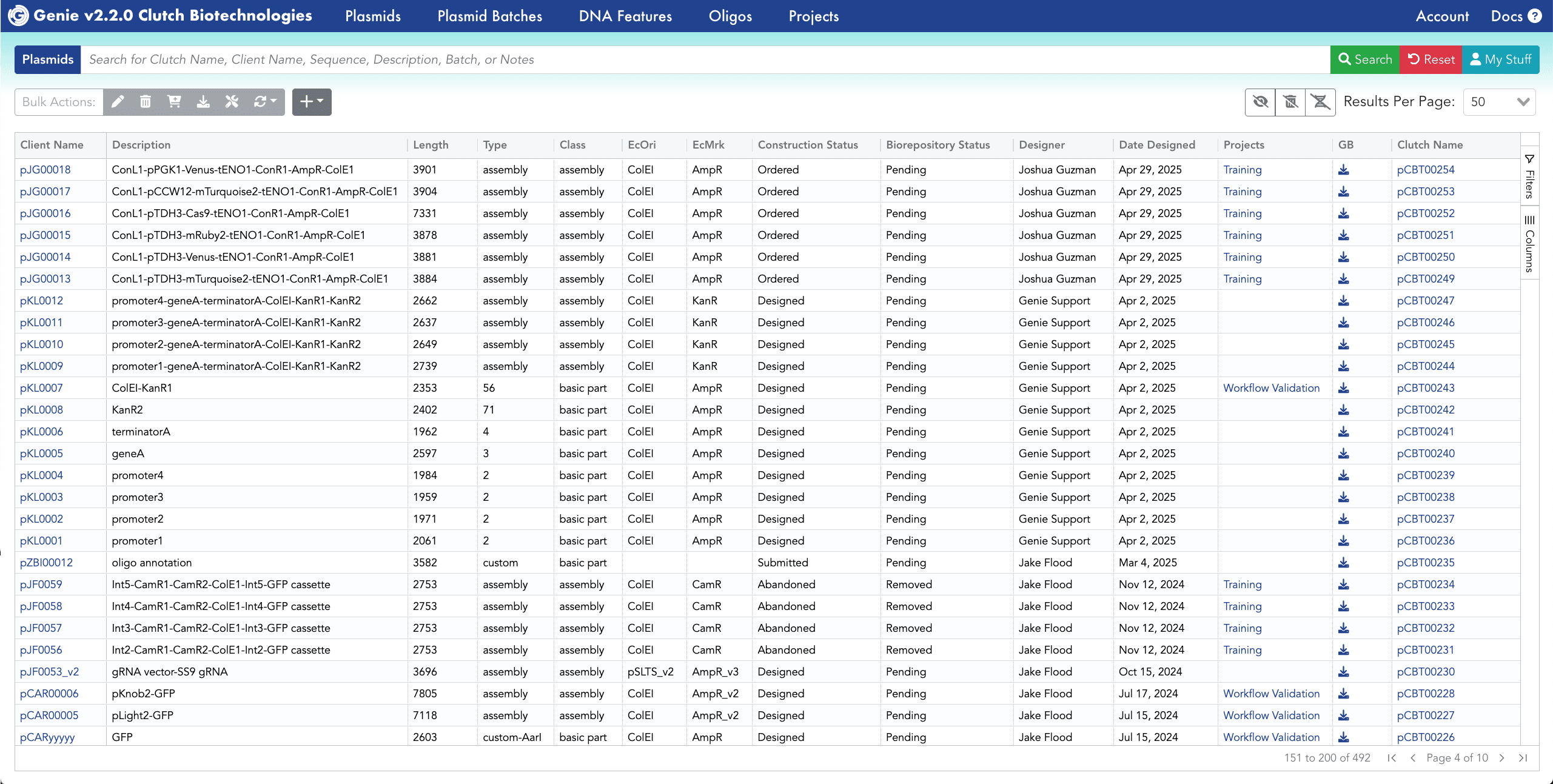
Task: Click the bulk edit pencil icon
Action: [x=118, y=102]
